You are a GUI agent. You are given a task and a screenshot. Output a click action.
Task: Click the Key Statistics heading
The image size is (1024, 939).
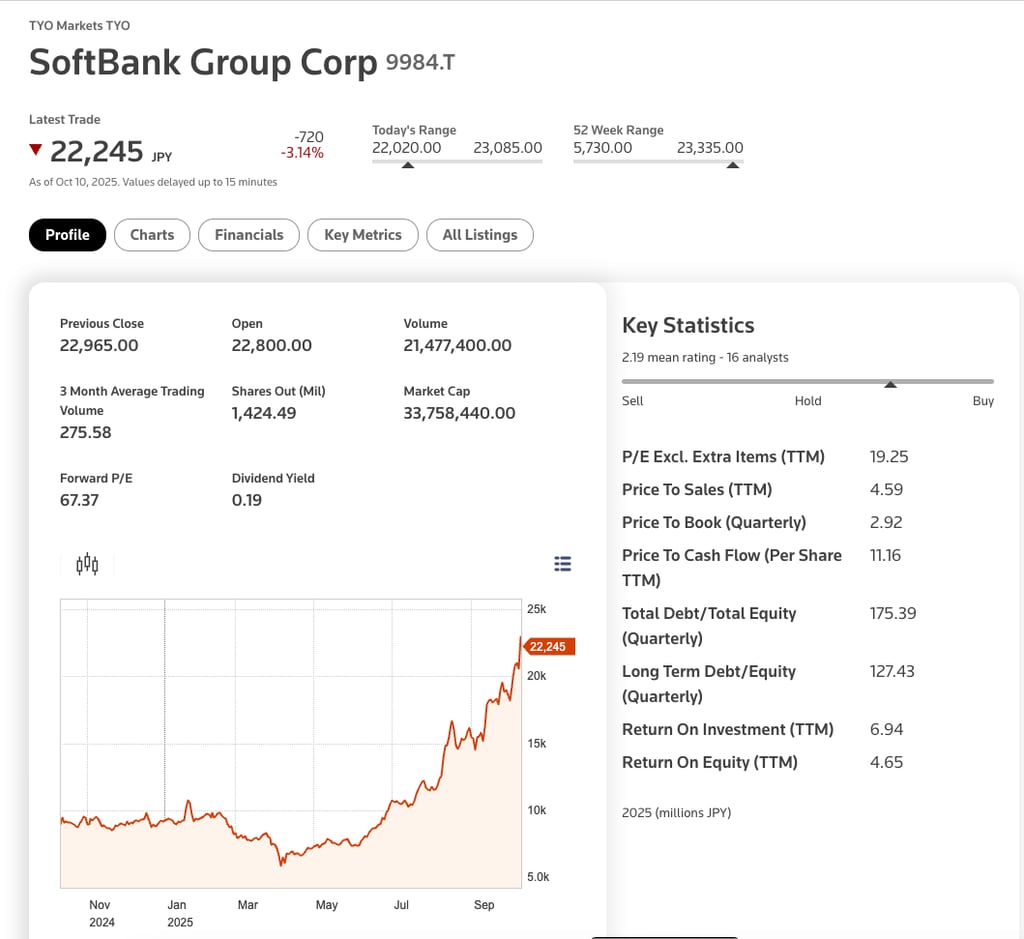point(688,325)
